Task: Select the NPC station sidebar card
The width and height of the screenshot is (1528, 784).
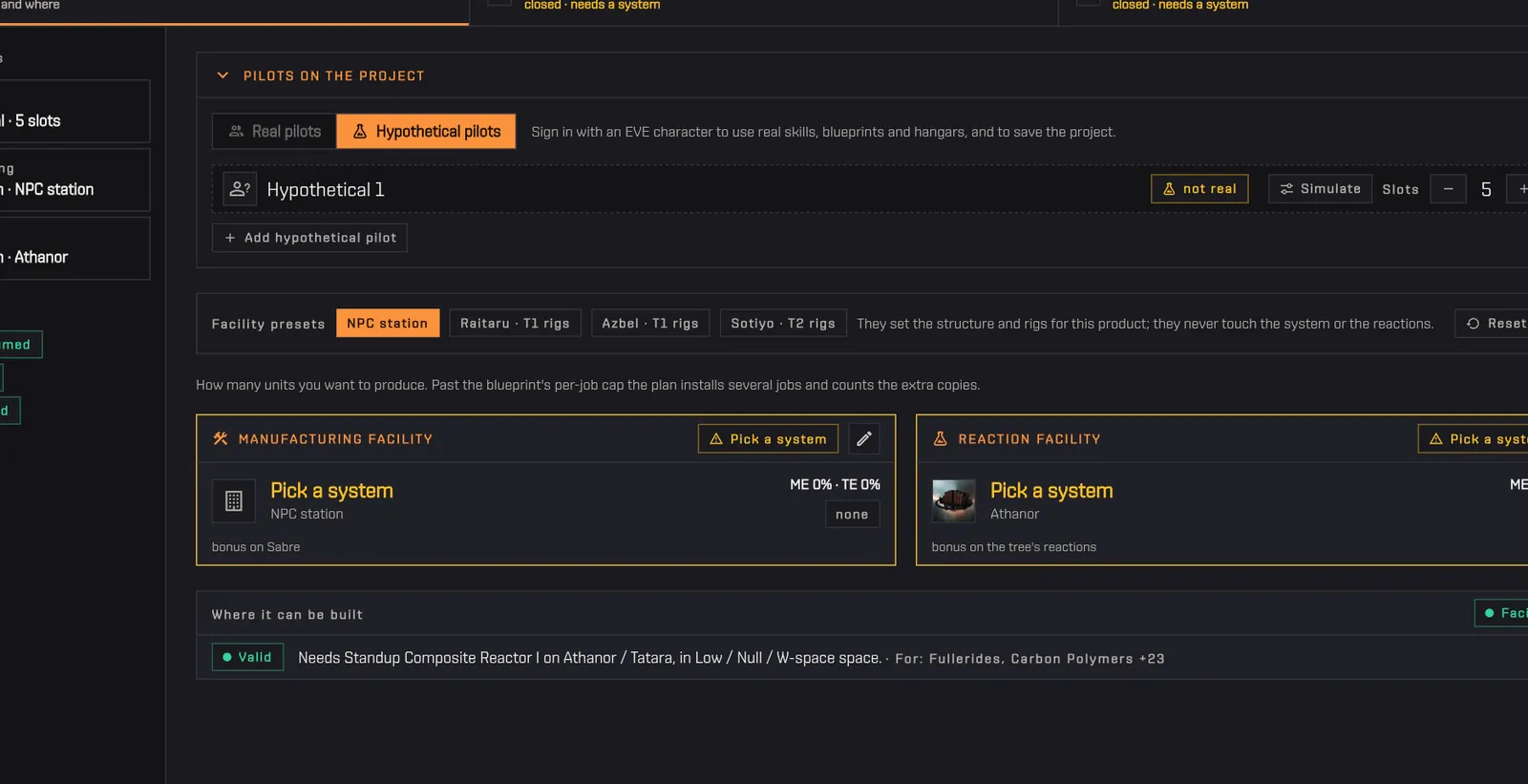Action: [x=74, y=180]
